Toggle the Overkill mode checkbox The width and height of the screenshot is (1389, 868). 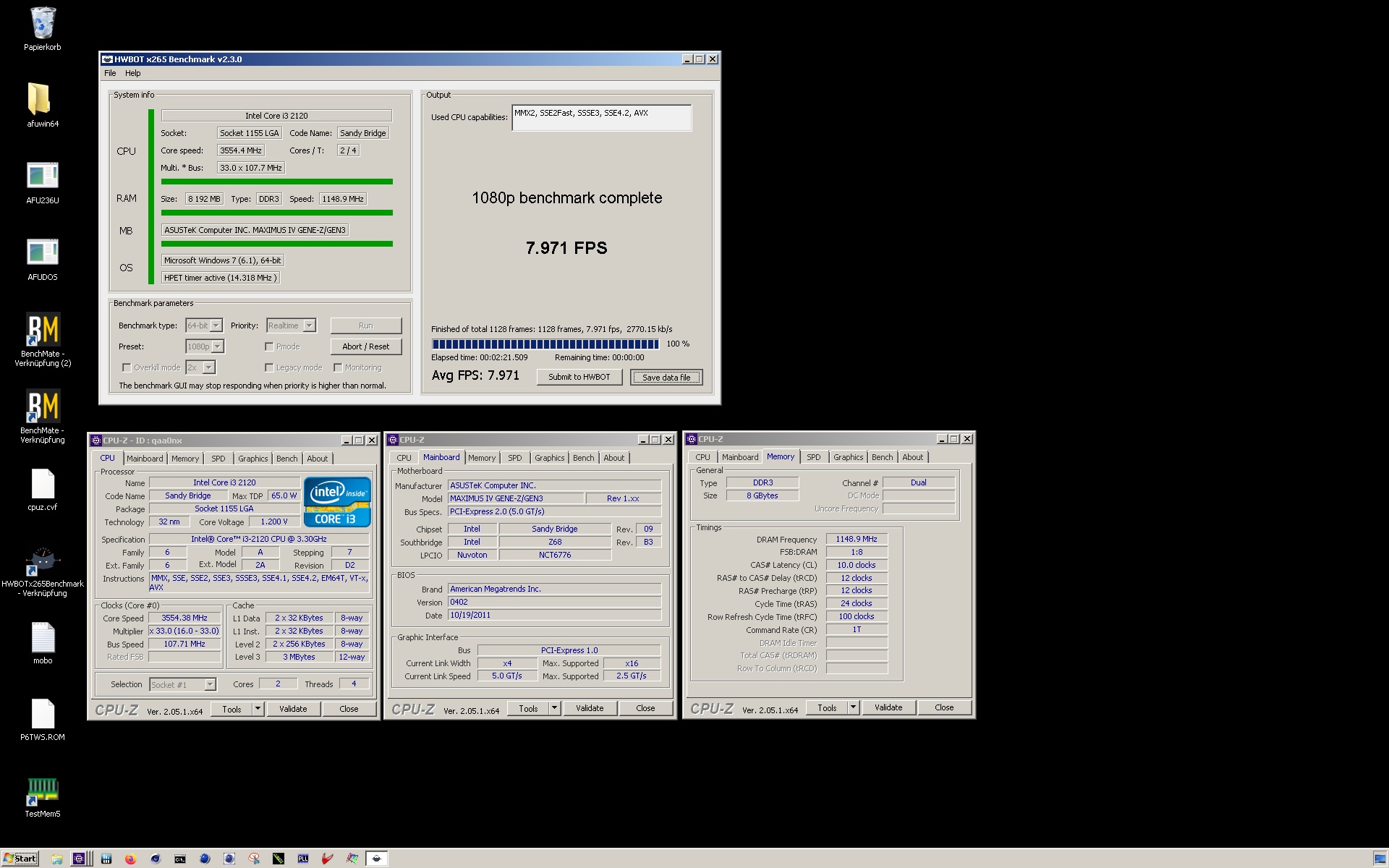point(127,367)
